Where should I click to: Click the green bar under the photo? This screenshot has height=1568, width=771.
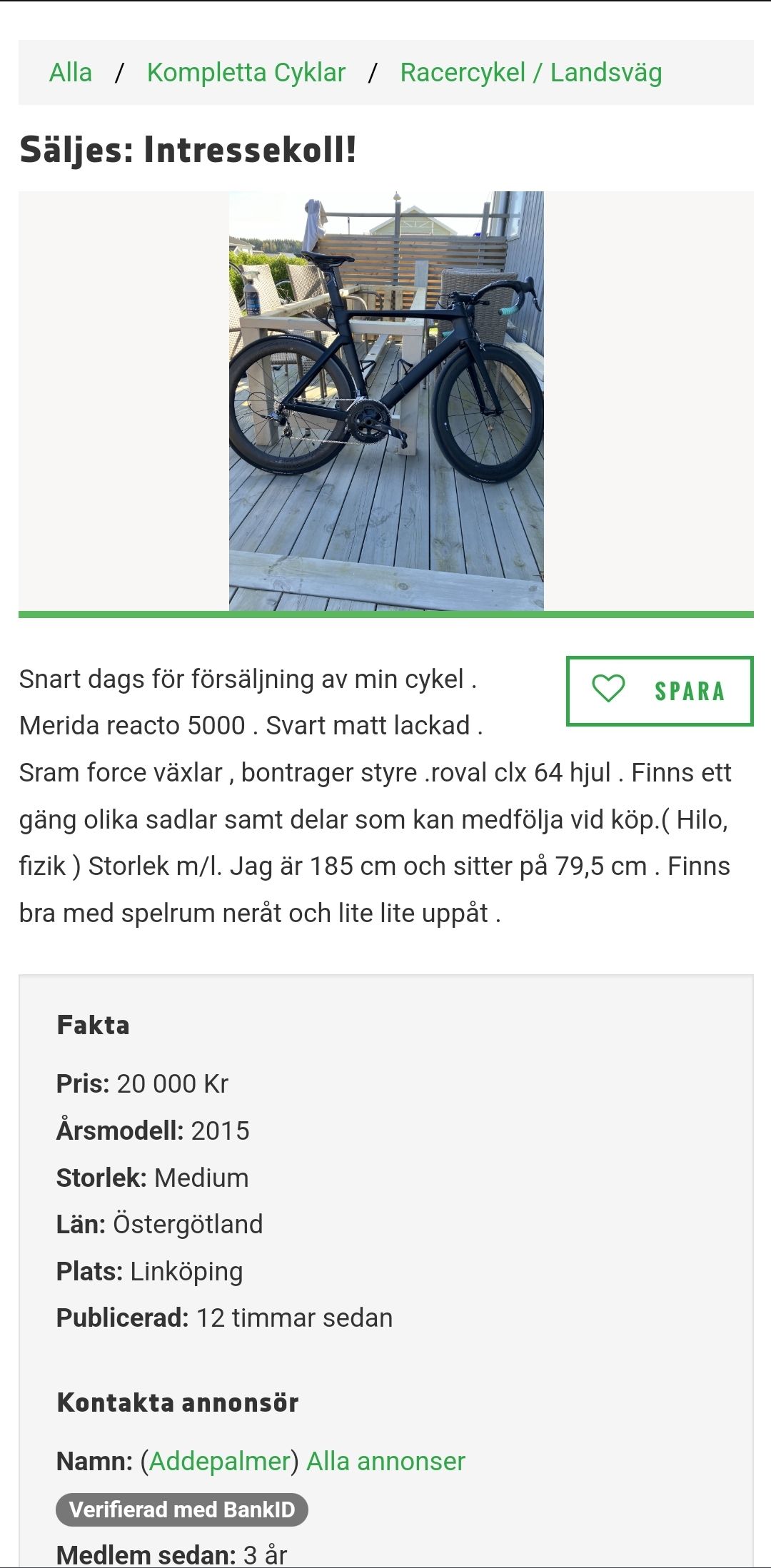point(386,614)
